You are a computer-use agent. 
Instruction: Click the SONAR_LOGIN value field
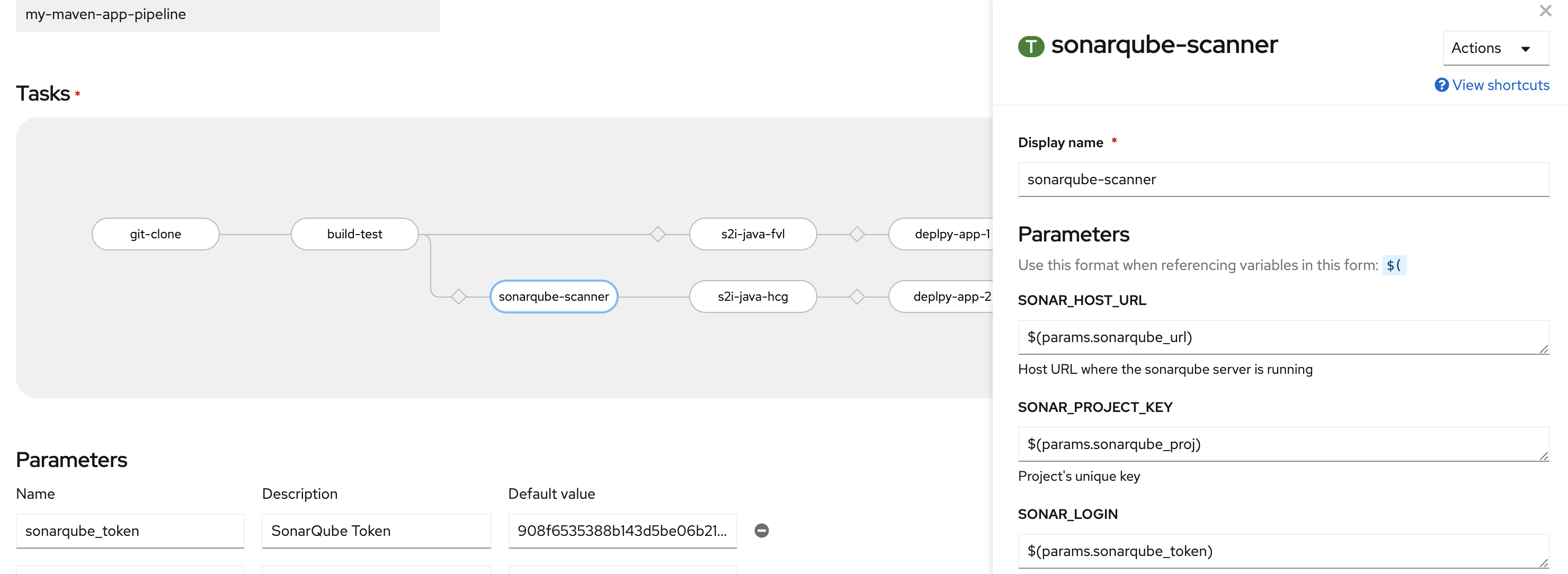[1282, 551]
